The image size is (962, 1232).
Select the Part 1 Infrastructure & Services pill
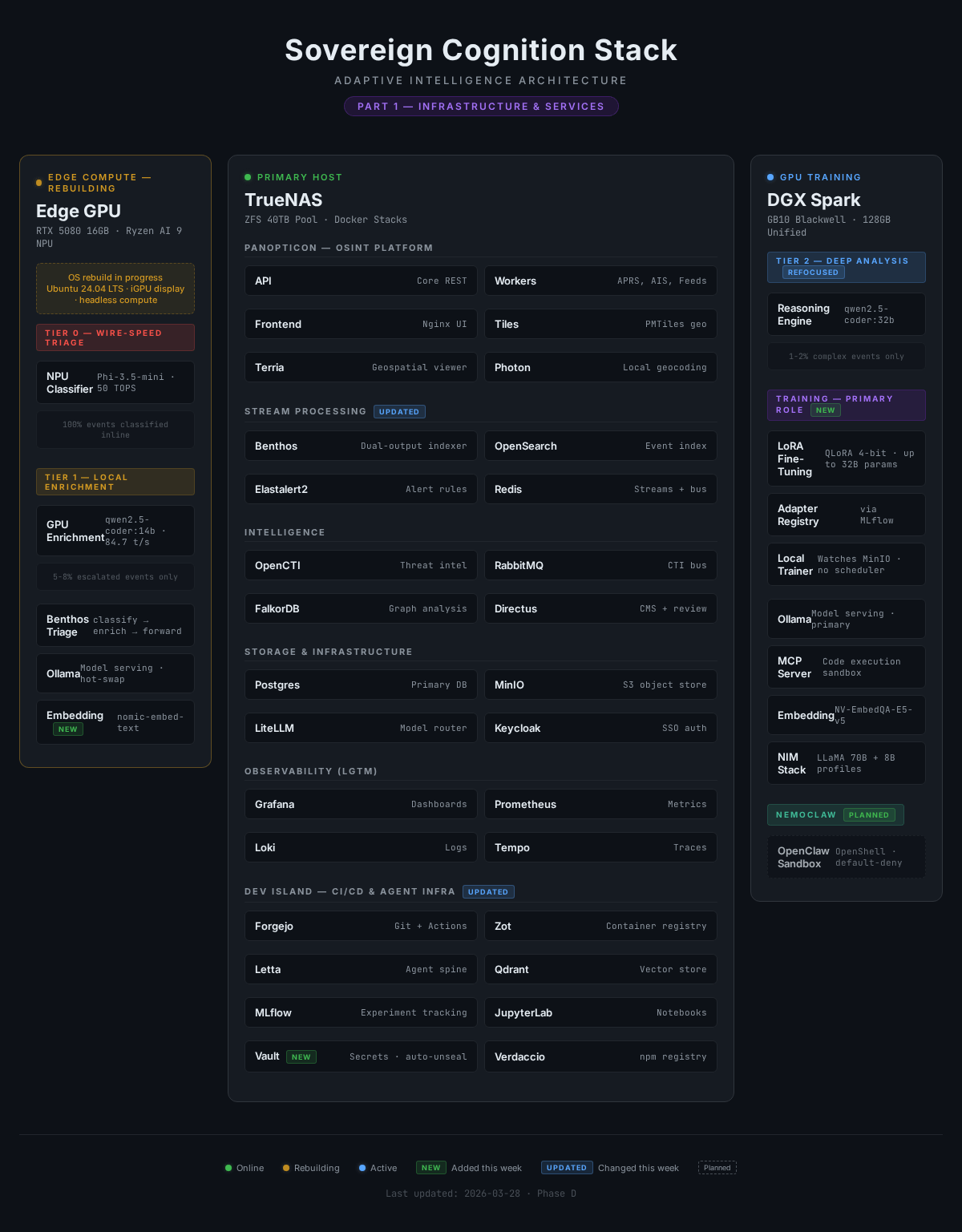point(481,107)
